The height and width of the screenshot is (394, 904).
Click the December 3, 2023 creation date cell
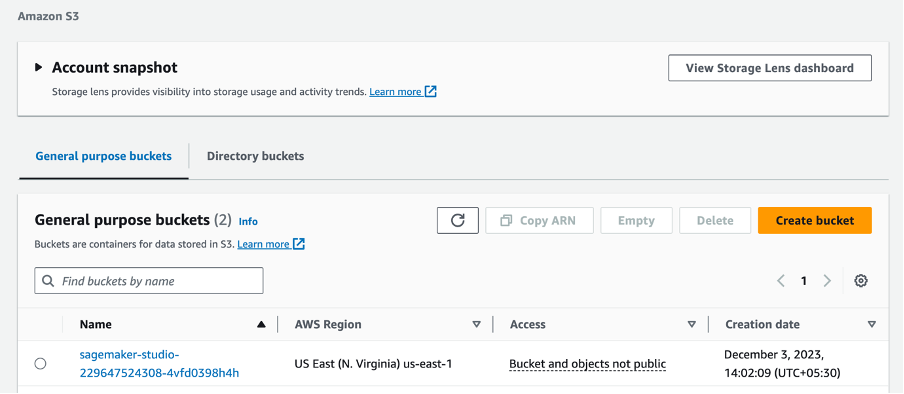tap(782, 364)
